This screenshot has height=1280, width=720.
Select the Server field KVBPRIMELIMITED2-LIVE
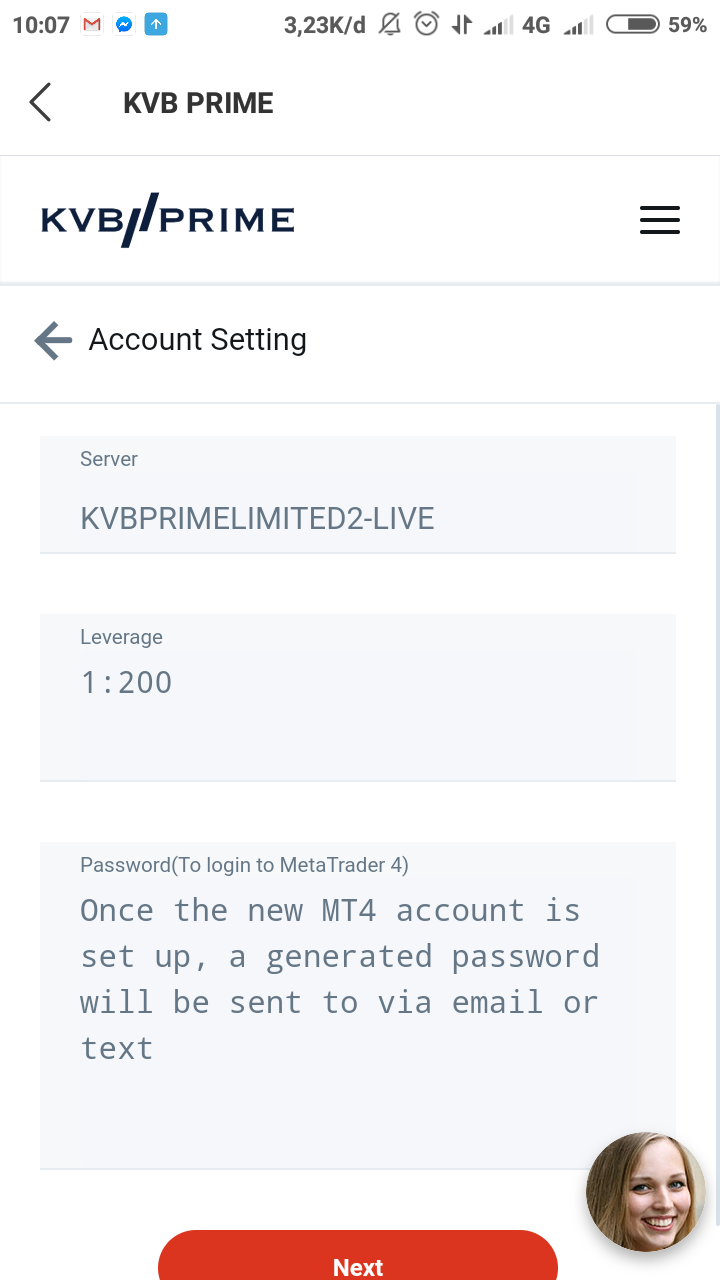[358, 494]
